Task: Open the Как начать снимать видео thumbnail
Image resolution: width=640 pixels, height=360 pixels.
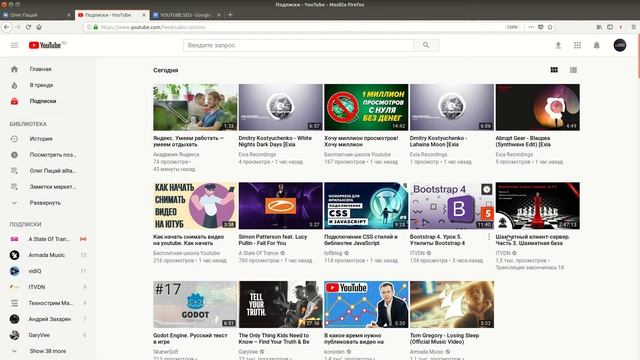Action: [195, 206]
